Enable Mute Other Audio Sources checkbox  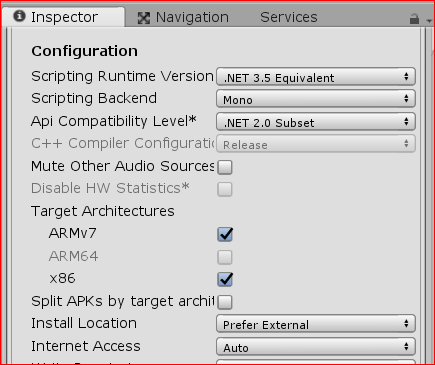coord(225,167)
